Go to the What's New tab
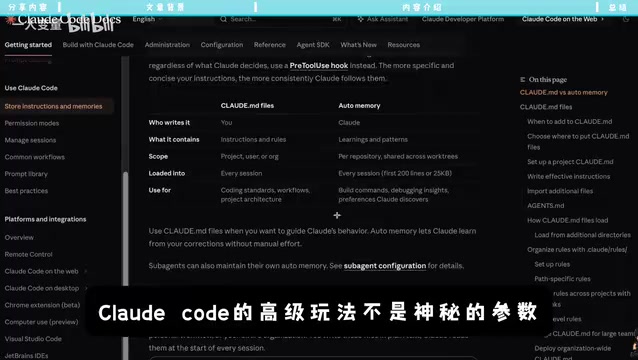The height and width of the screenshot is (360, 638). pyautogui.click(x=358, y=45)
